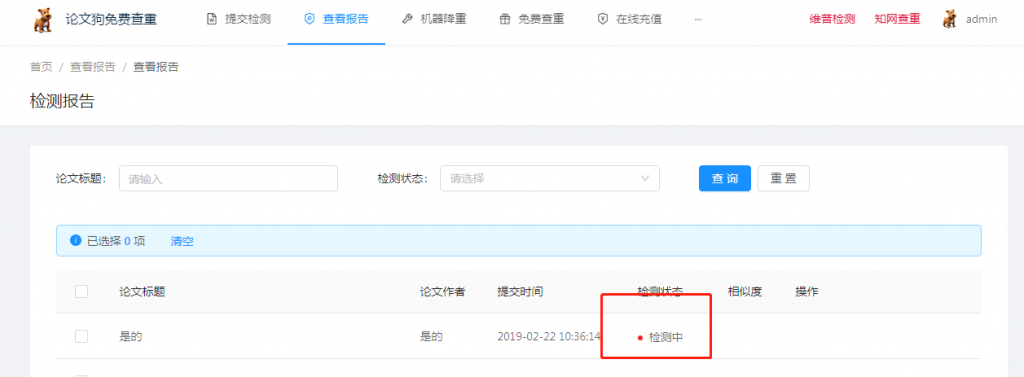Click the 机器降重 wrench icon
The image size is (1024, 377).
coord(407,19)
